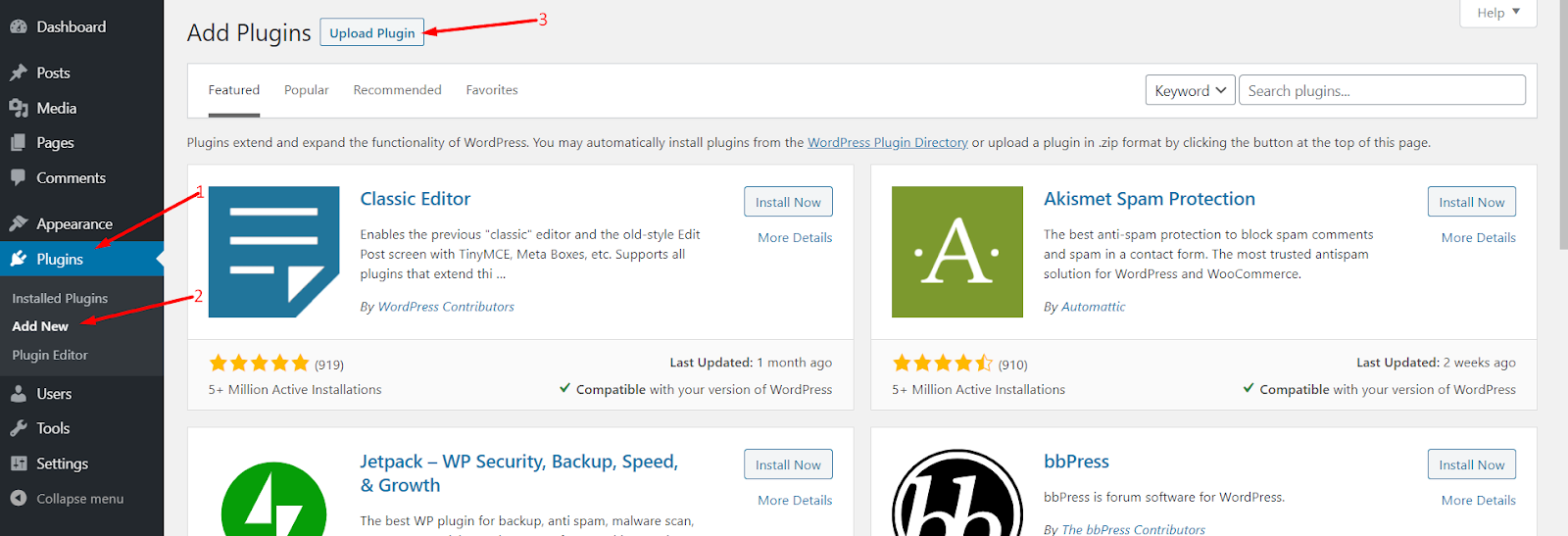
Task: Click the 'Add Plugins' page heading
Action: [249, 32]
